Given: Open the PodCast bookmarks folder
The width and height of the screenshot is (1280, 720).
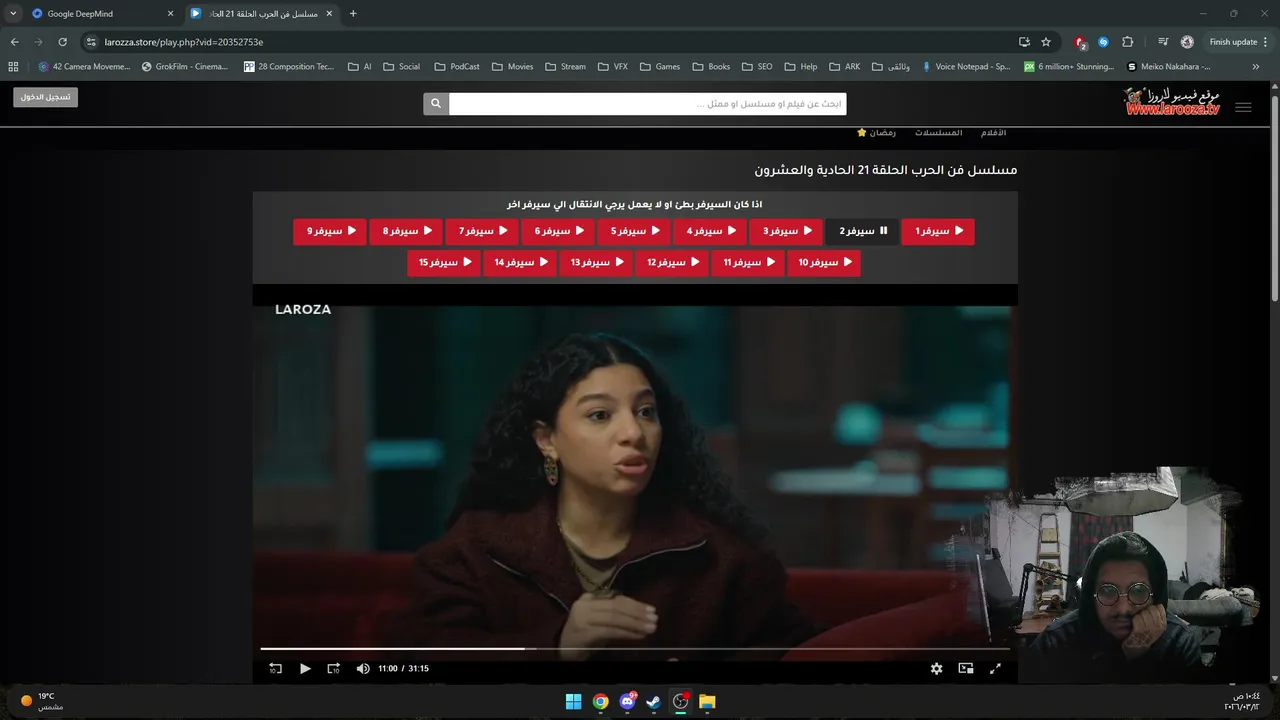Looking at the screenshot, I should [x=457, y=67].
